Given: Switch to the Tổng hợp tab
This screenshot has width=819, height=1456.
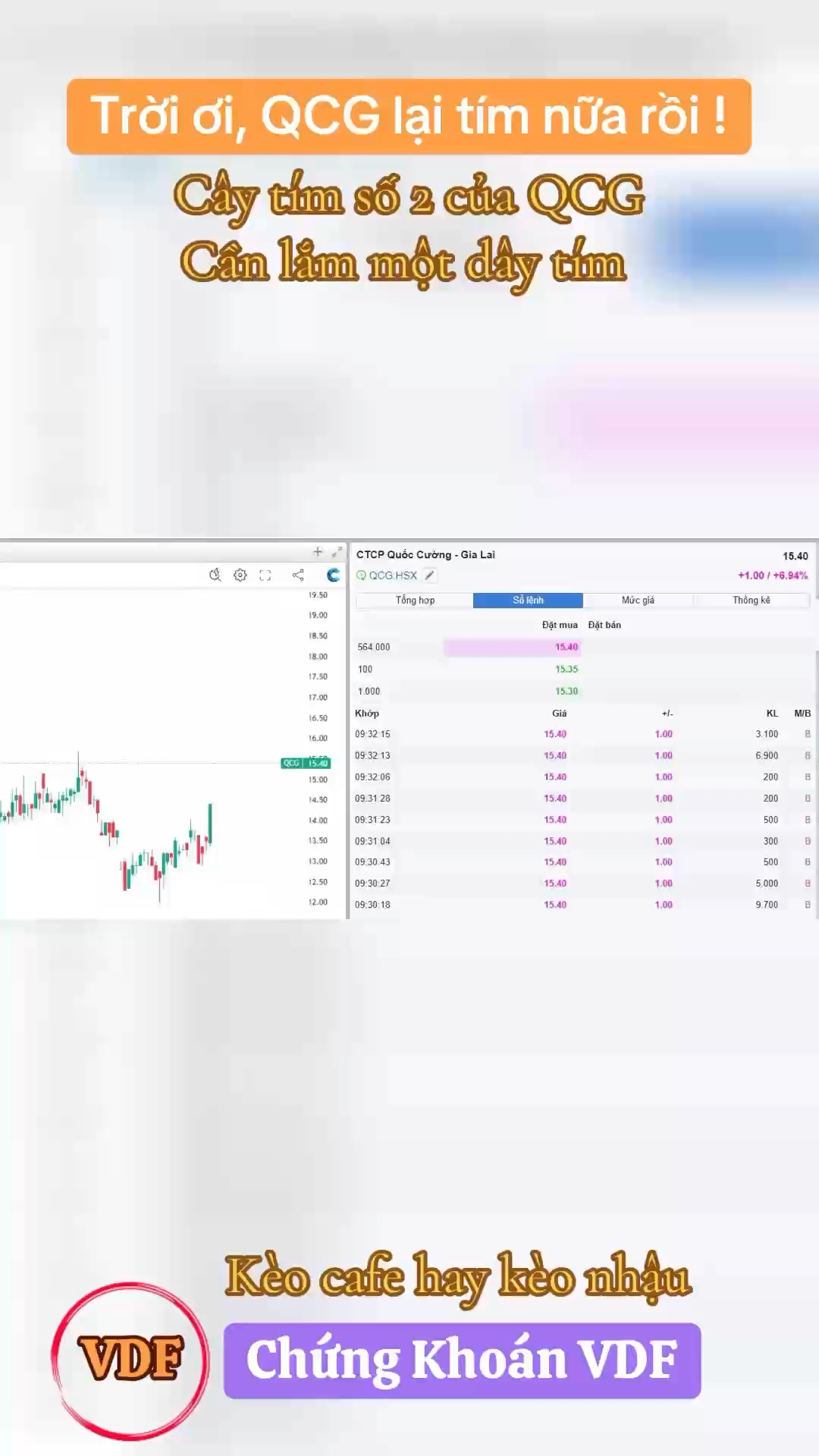Looking at the screenshot, I should [415, 600].
